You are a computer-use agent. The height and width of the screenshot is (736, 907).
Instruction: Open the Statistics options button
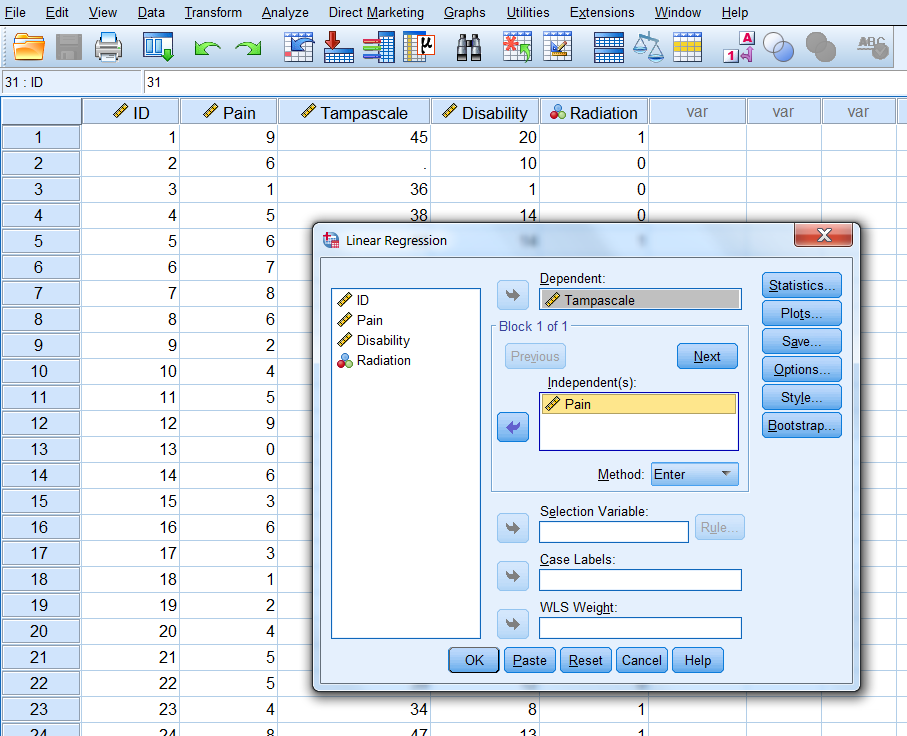(801, 286)
